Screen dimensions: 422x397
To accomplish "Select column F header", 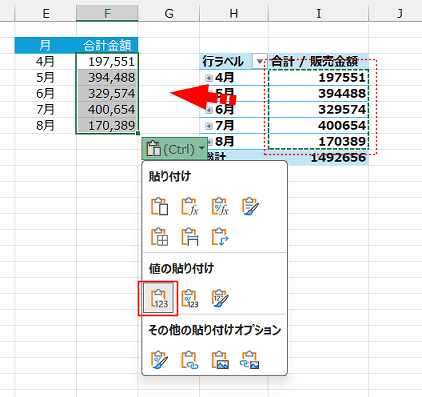I will [x=107, y=14].
